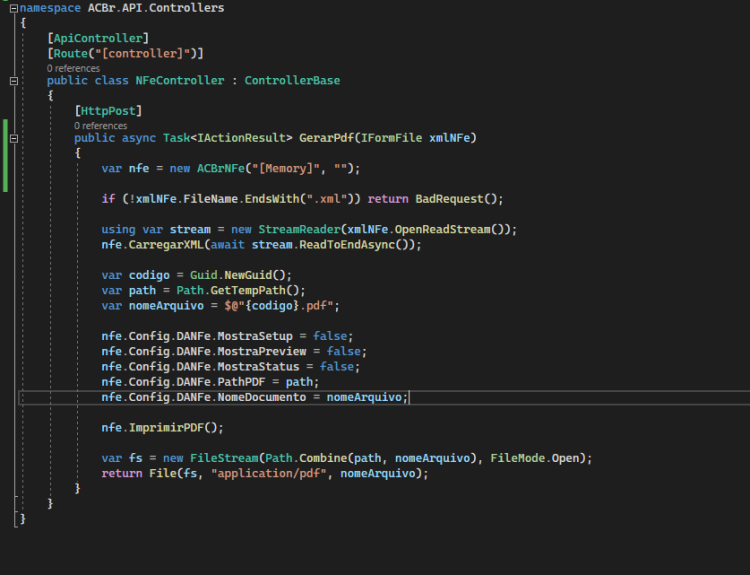750x575 pixels.
Task: Collapse the GerarPdf method block
Action: [14, 138]
